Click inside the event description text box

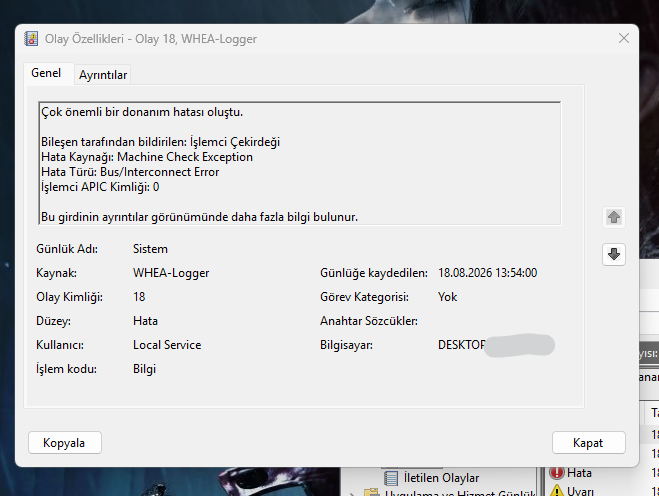coord(300,164)
